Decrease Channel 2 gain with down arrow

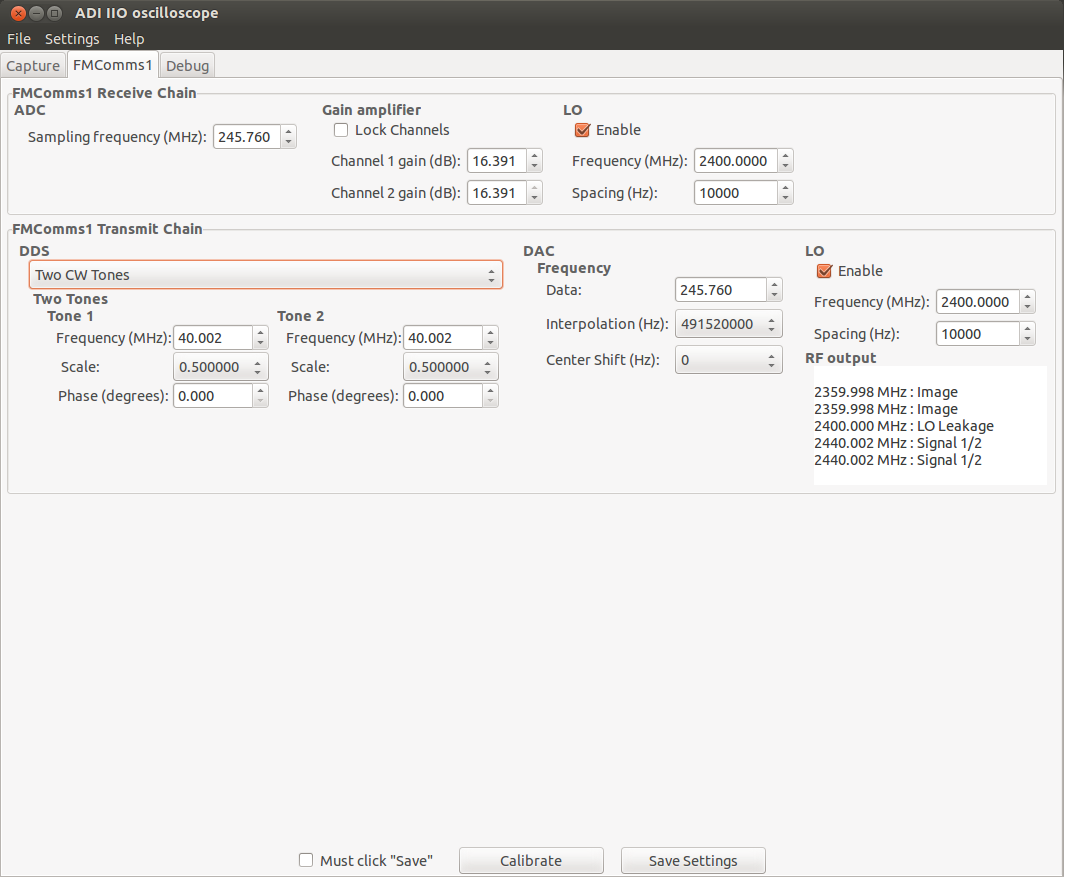(x=535, y=198)
